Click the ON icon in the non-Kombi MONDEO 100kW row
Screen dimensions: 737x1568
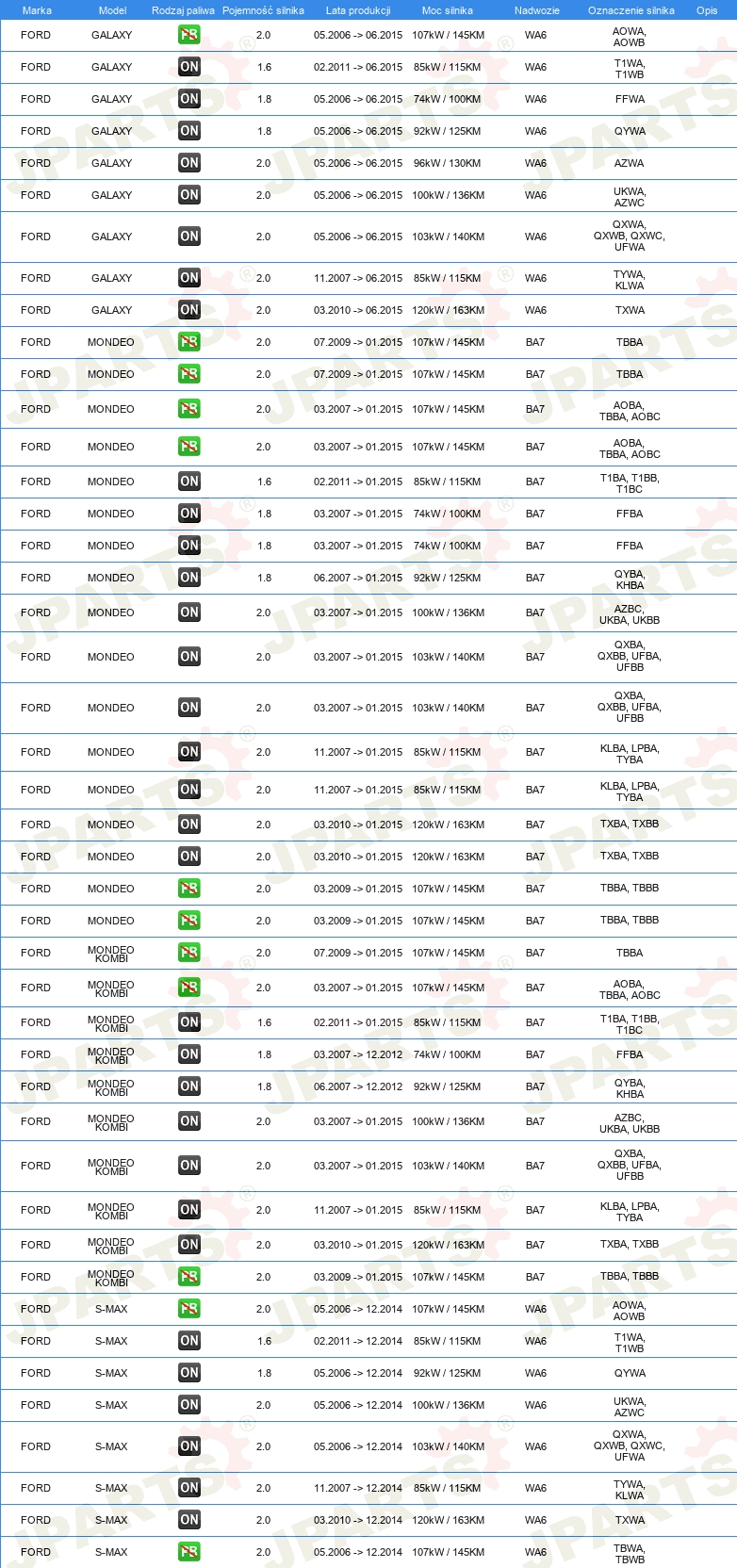coord(189,612)
